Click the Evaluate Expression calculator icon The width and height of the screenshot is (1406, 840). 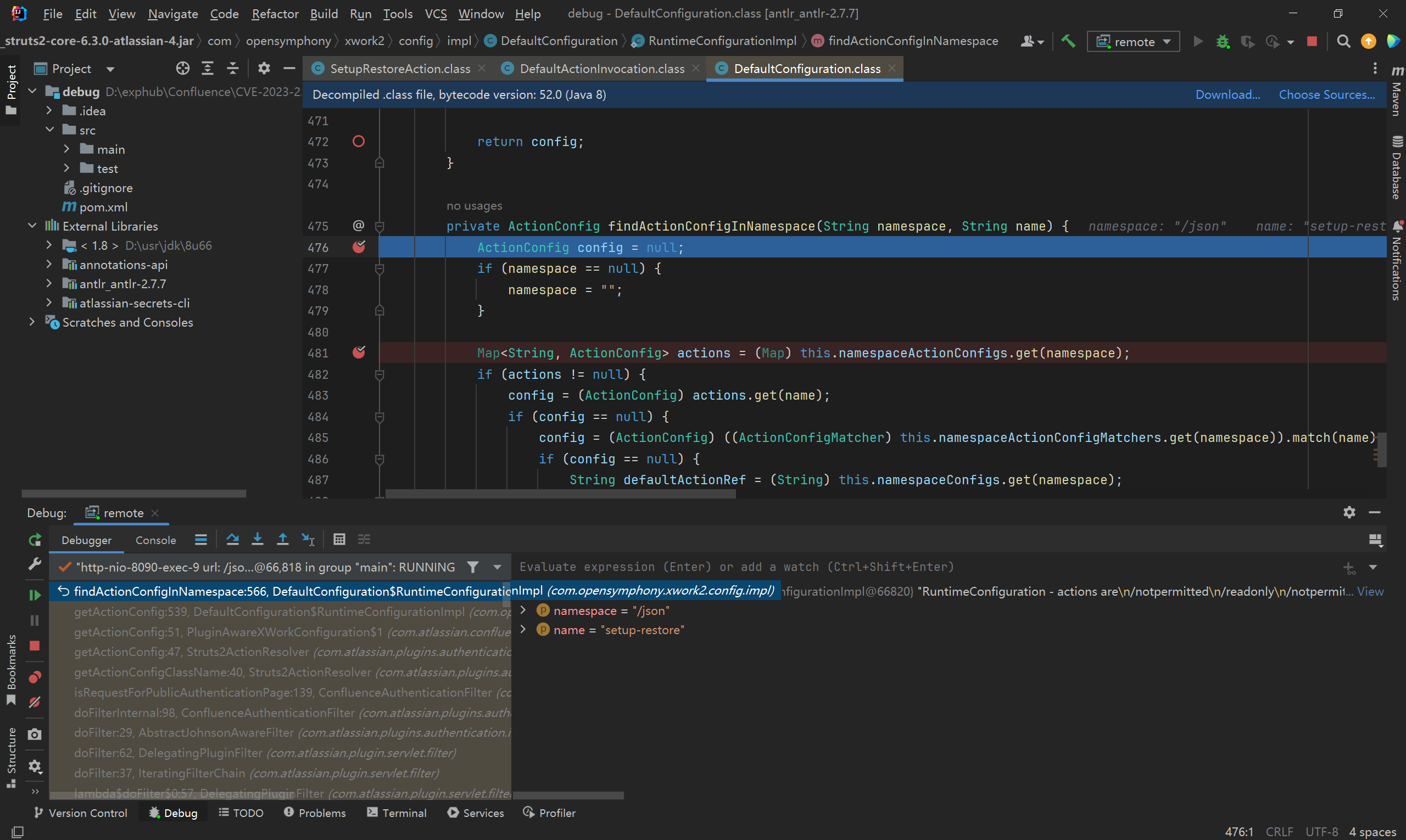(339, 540)
